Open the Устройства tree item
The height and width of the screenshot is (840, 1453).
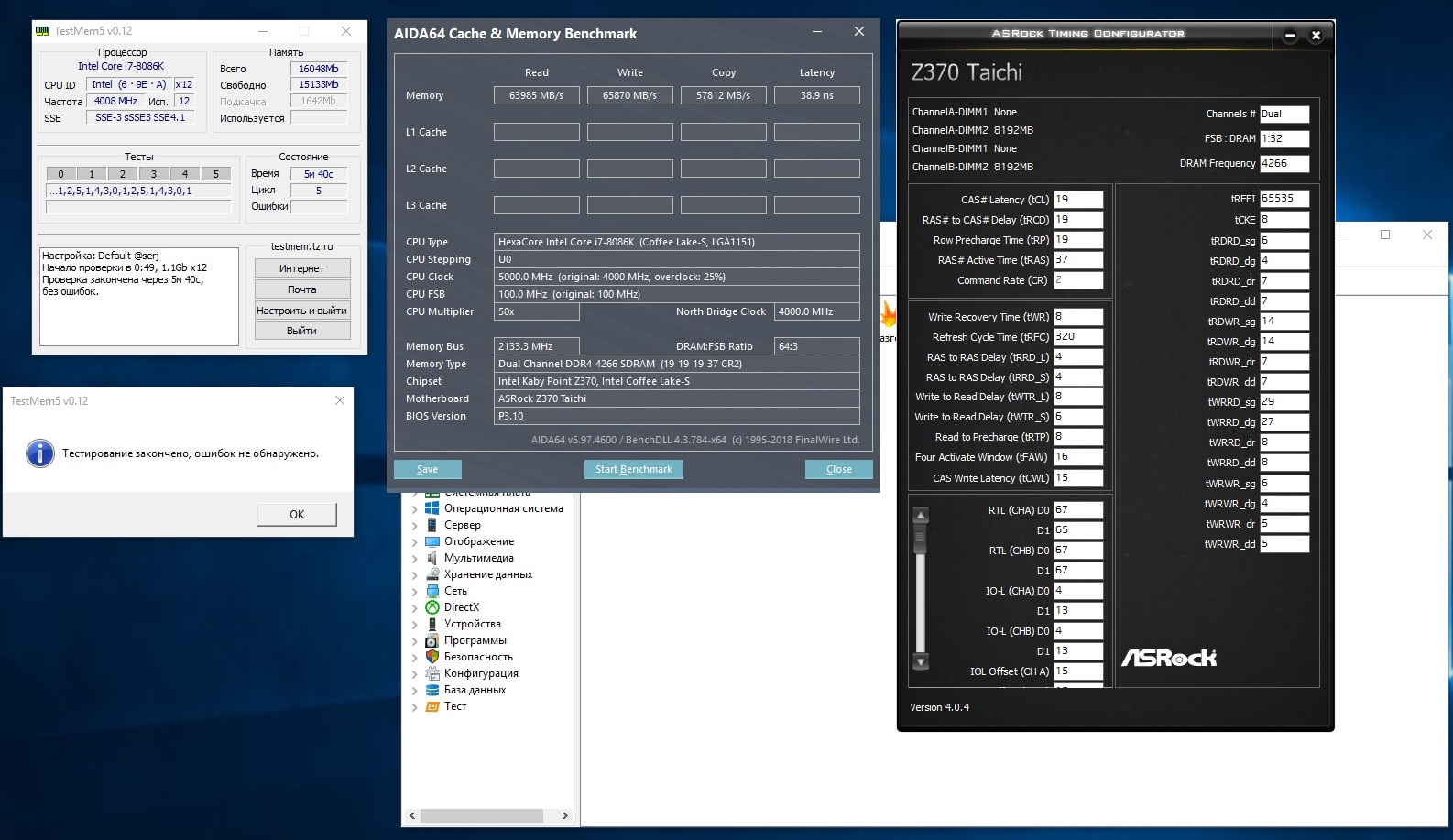pos(473,624)
